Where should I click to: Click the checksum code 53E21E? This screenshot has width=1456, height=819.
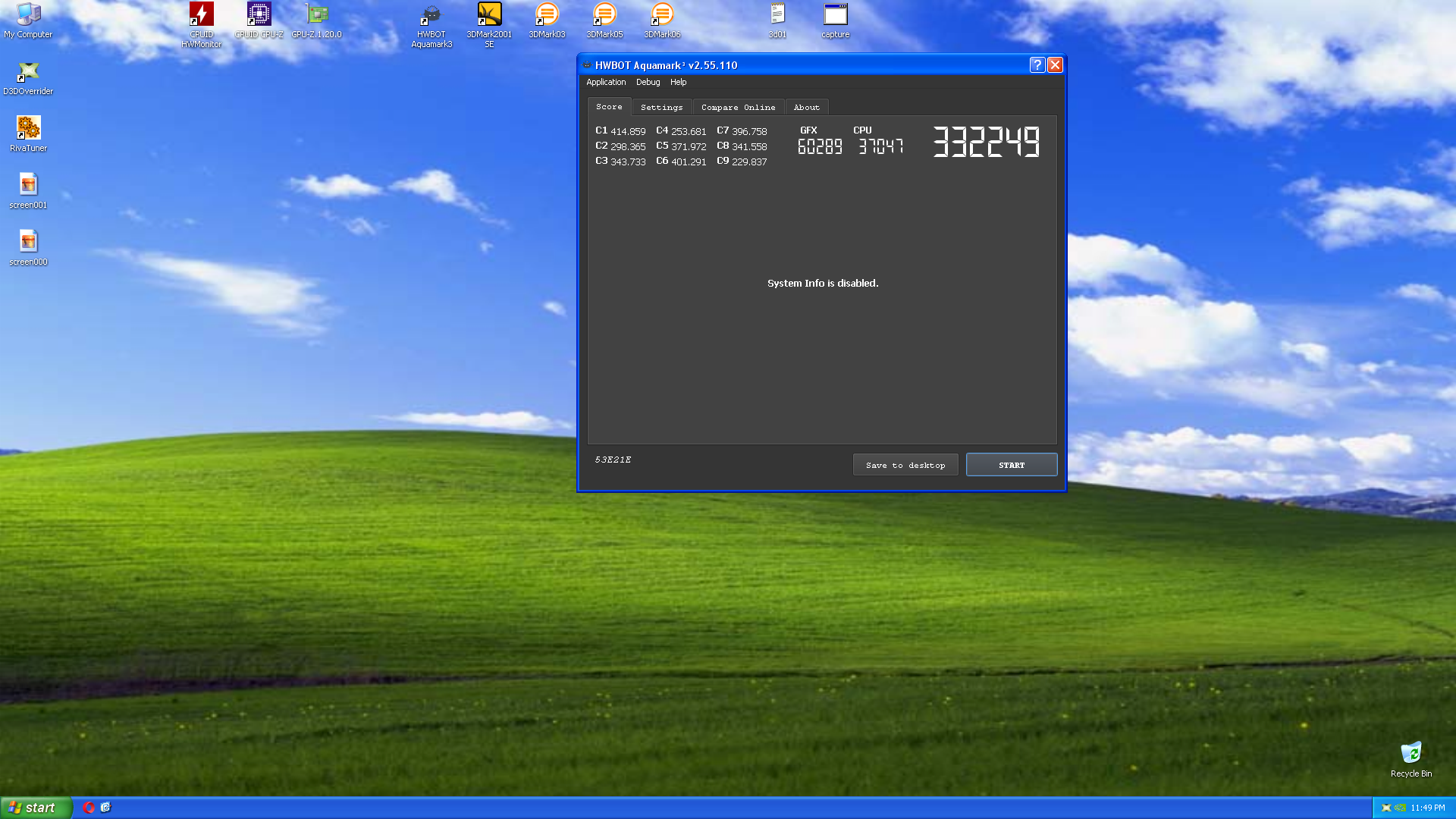613,460
